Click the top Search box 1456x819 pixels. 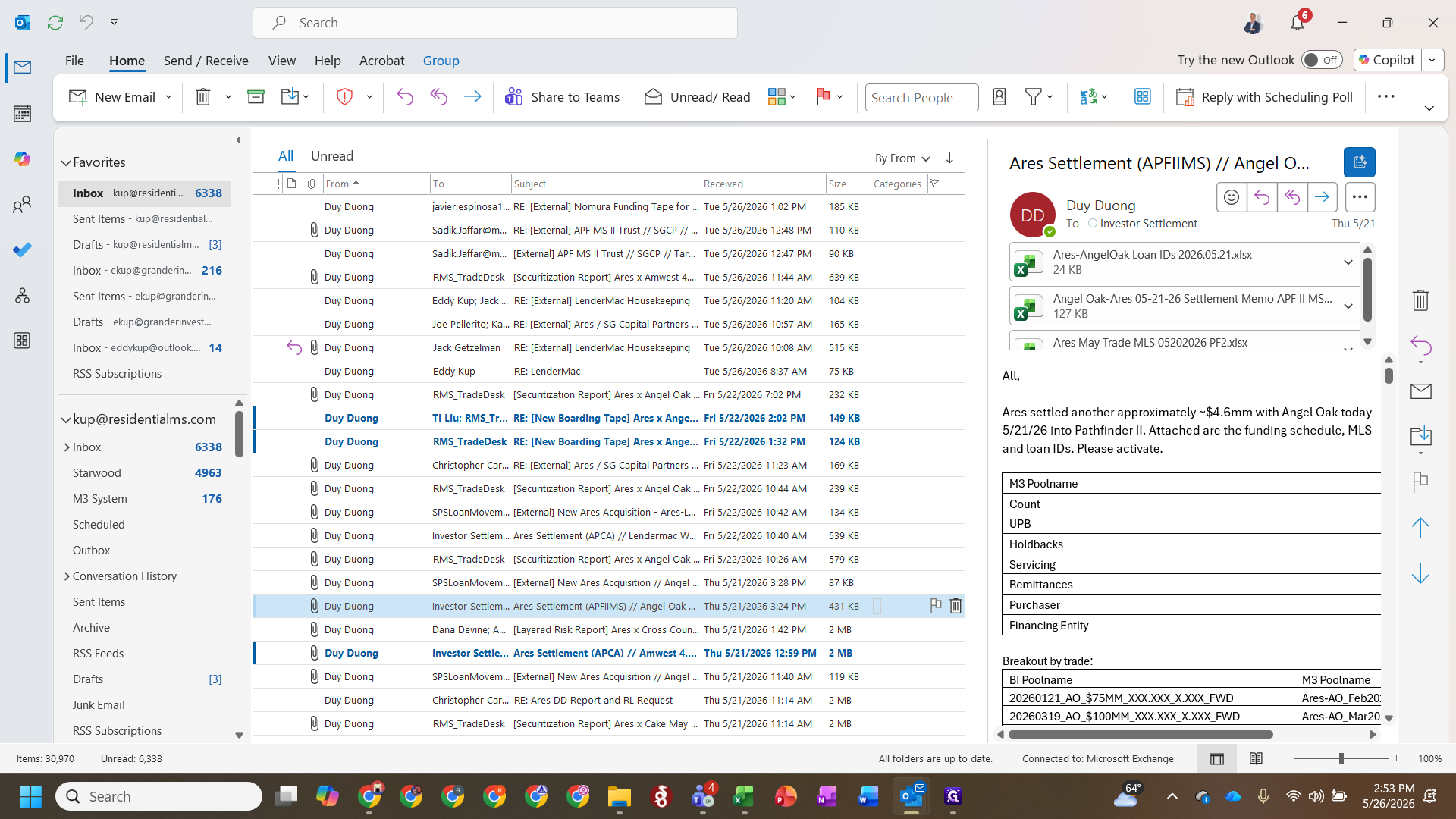coord(495,23)
